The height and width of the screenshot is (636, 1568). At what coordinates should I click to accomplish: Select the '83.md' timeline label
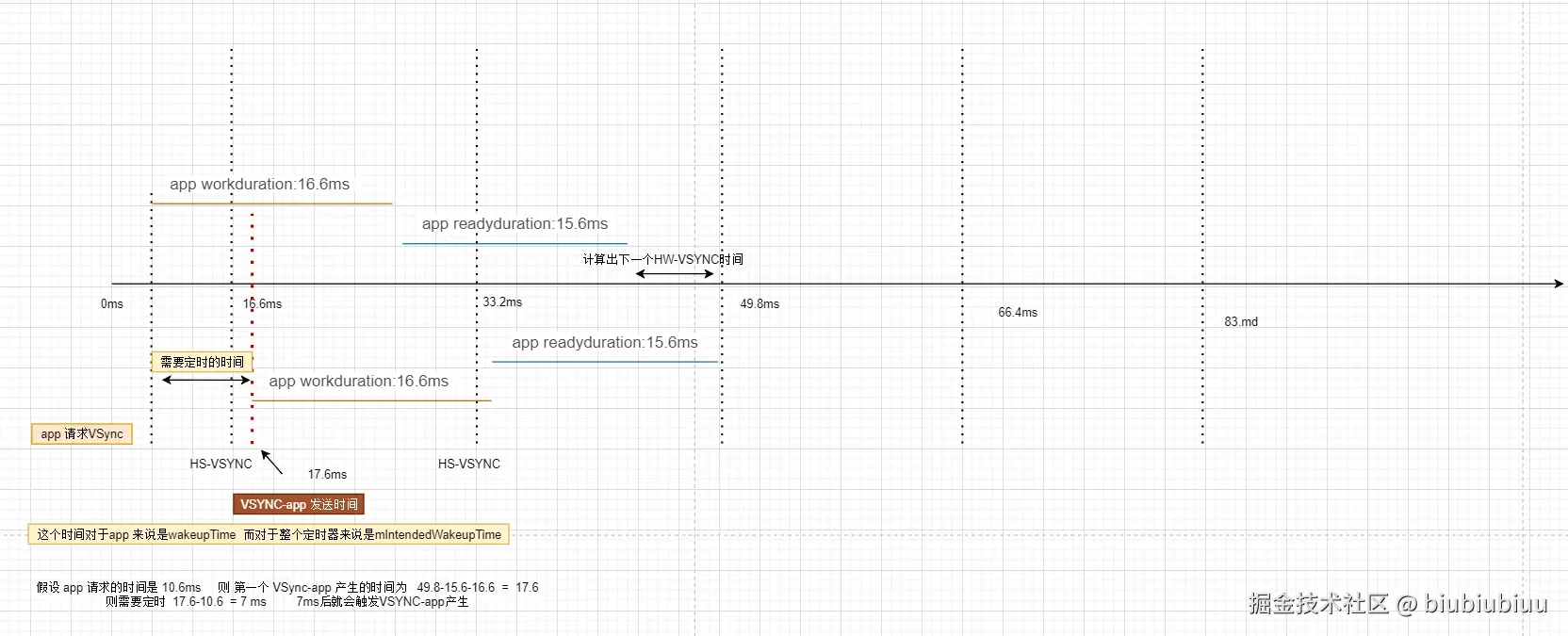1241,321
